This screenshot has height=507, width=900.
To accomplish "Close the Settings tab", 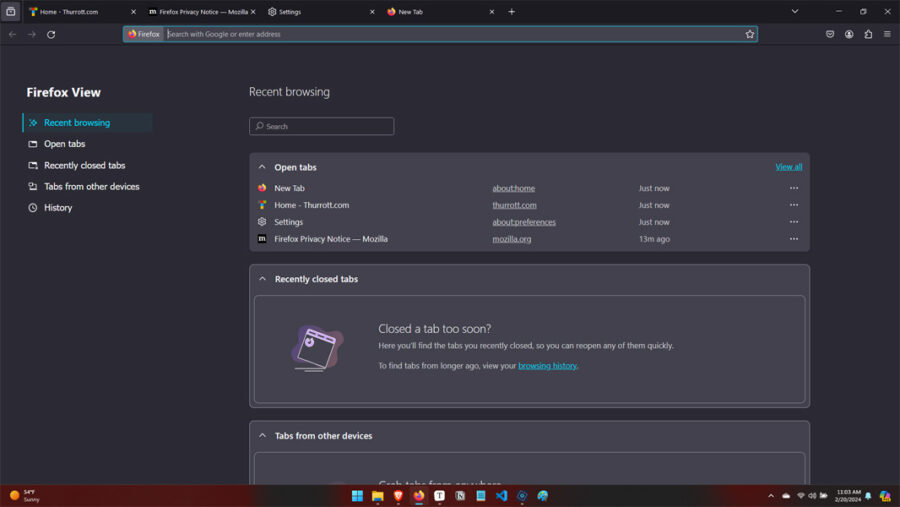I will (372, 11).
